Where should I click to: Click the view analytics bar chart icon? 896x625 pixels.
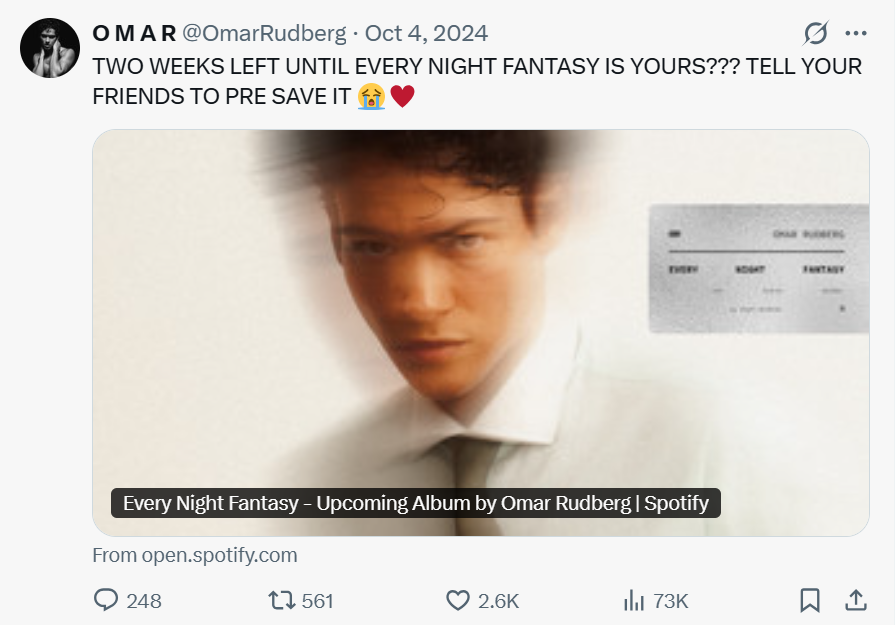(x=633, y=600)
